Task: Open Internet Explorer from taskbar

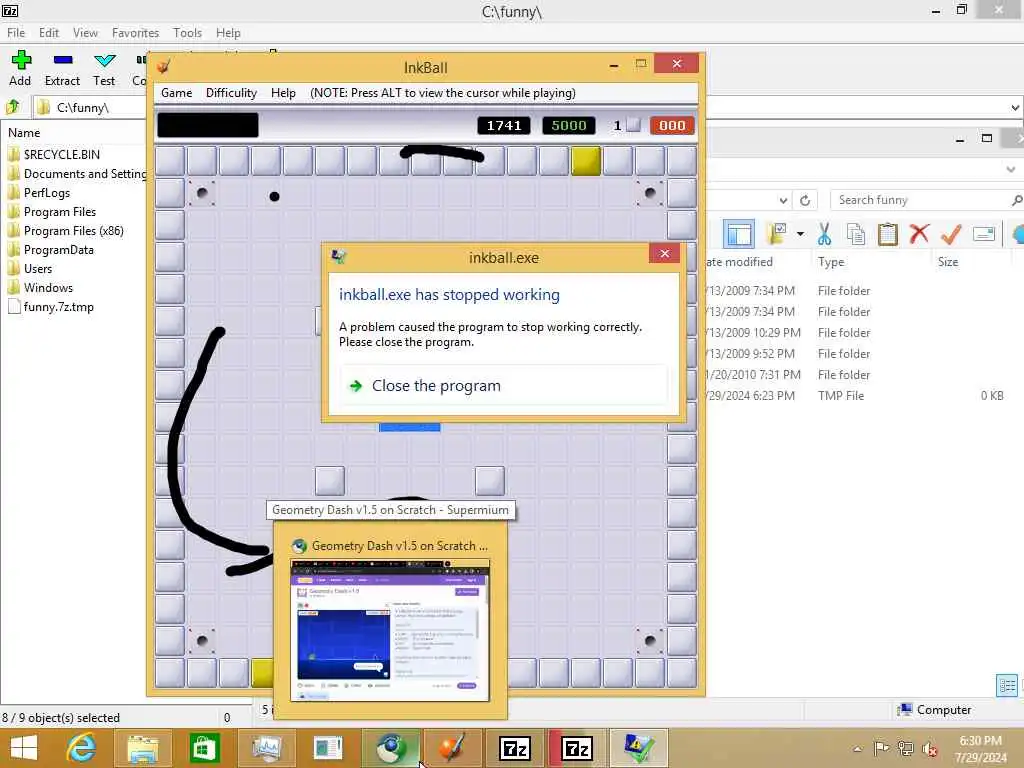Action: tap(81, 748)
